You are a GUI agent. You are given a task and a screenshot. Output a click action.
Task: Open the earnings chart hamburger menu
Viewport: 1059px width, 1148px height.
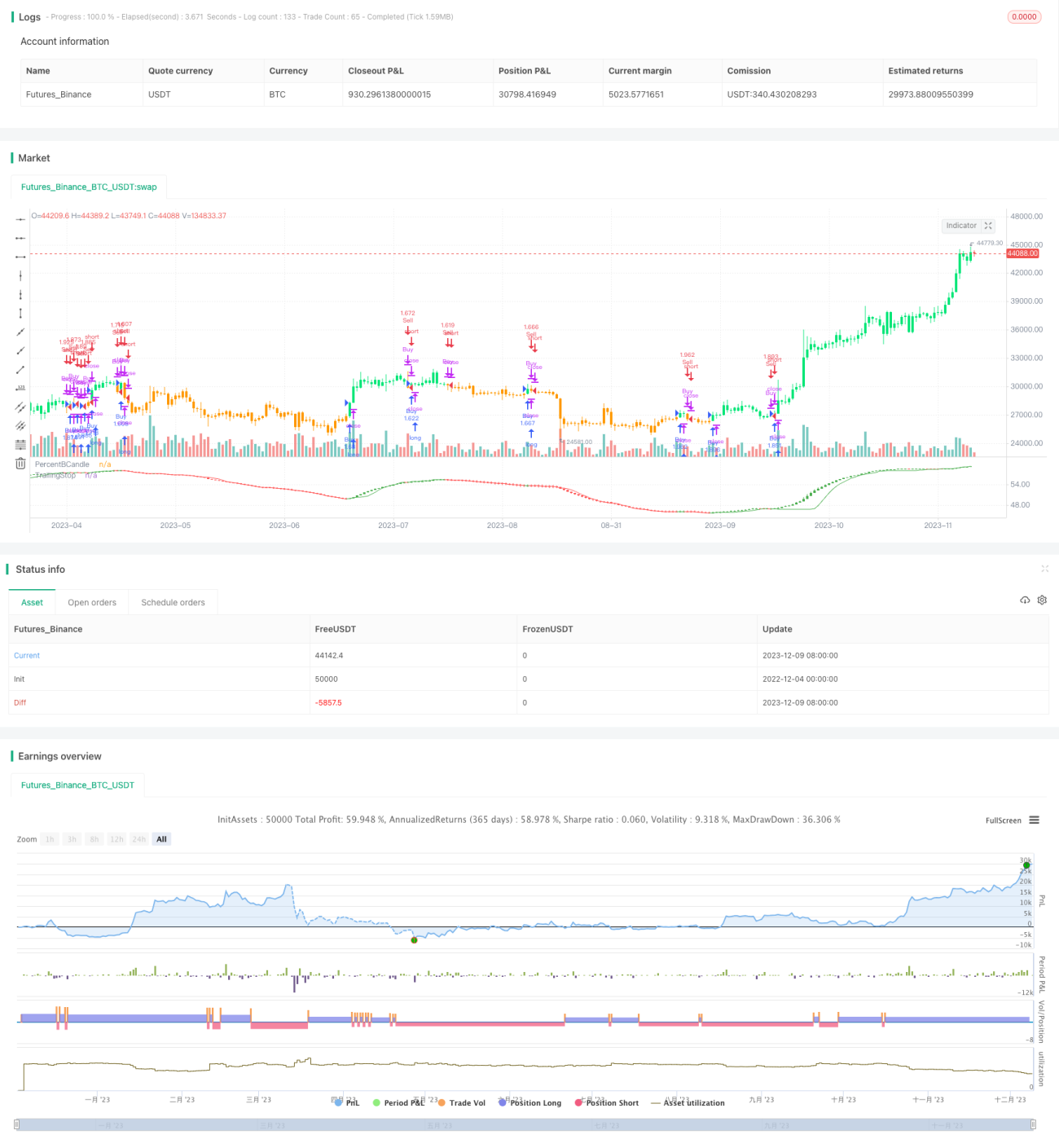point(1034,820)
